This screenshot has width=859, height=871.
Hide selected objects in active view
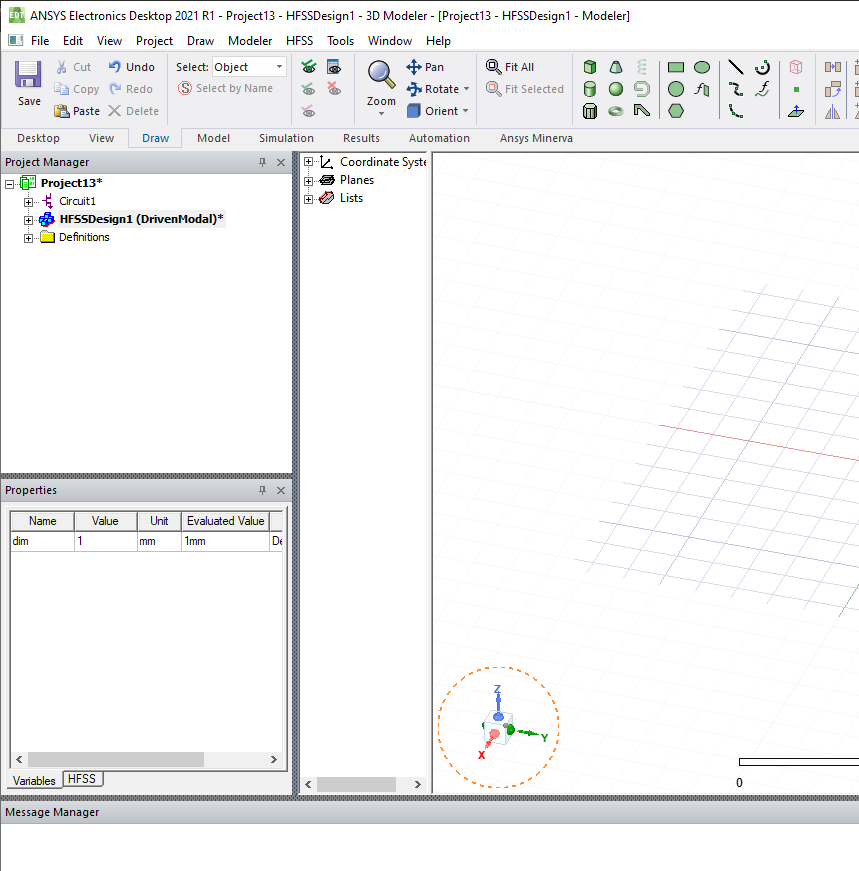(334, 89)
